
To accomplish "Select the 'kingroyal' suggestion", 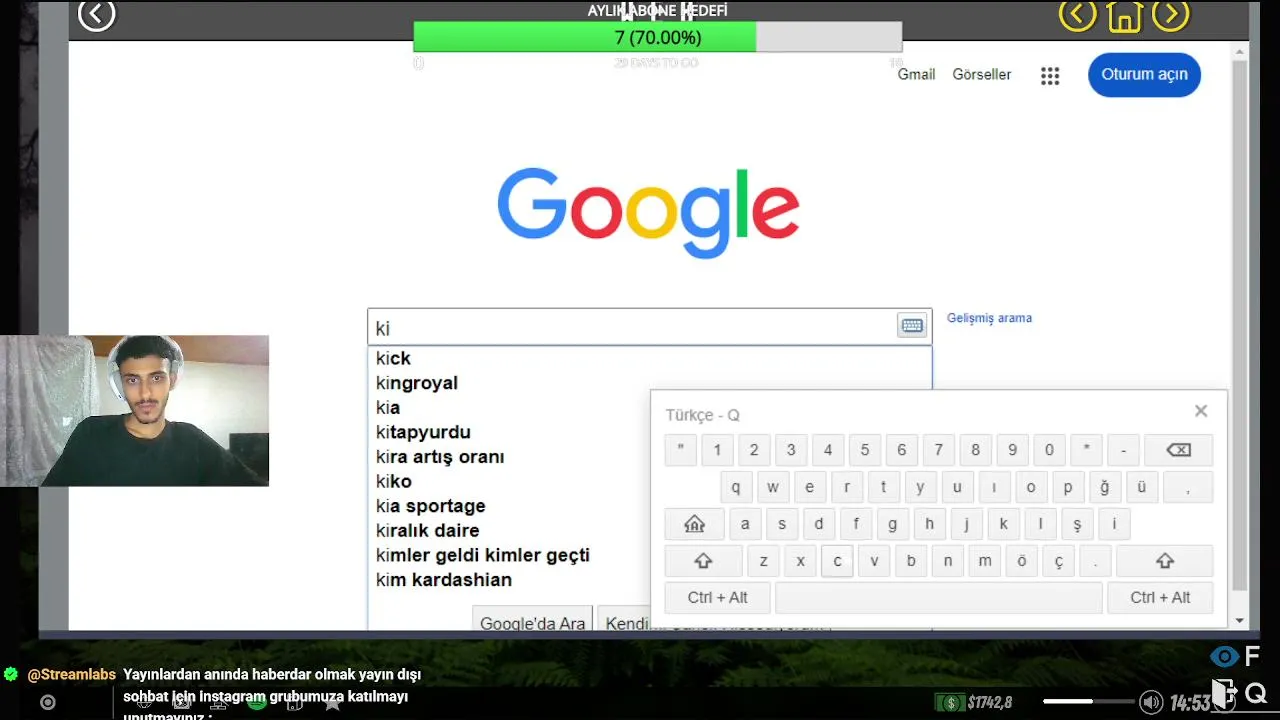I will click(x=649, y=383).
